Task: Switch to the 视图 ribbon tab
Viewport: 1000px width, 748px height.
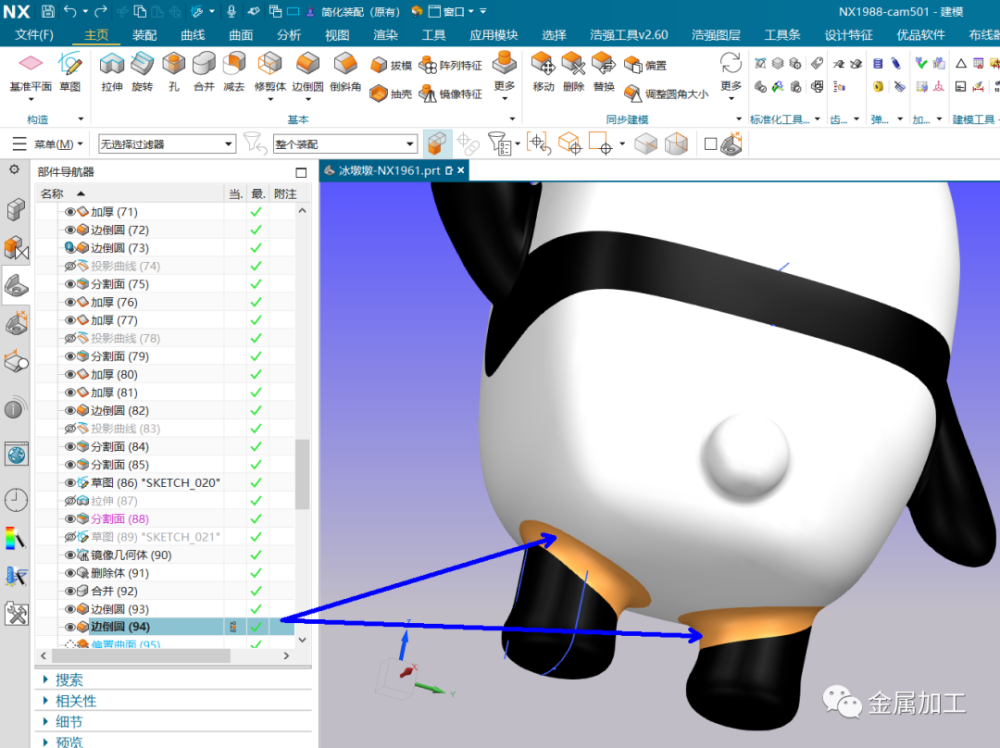Action: tap(337, 35)
